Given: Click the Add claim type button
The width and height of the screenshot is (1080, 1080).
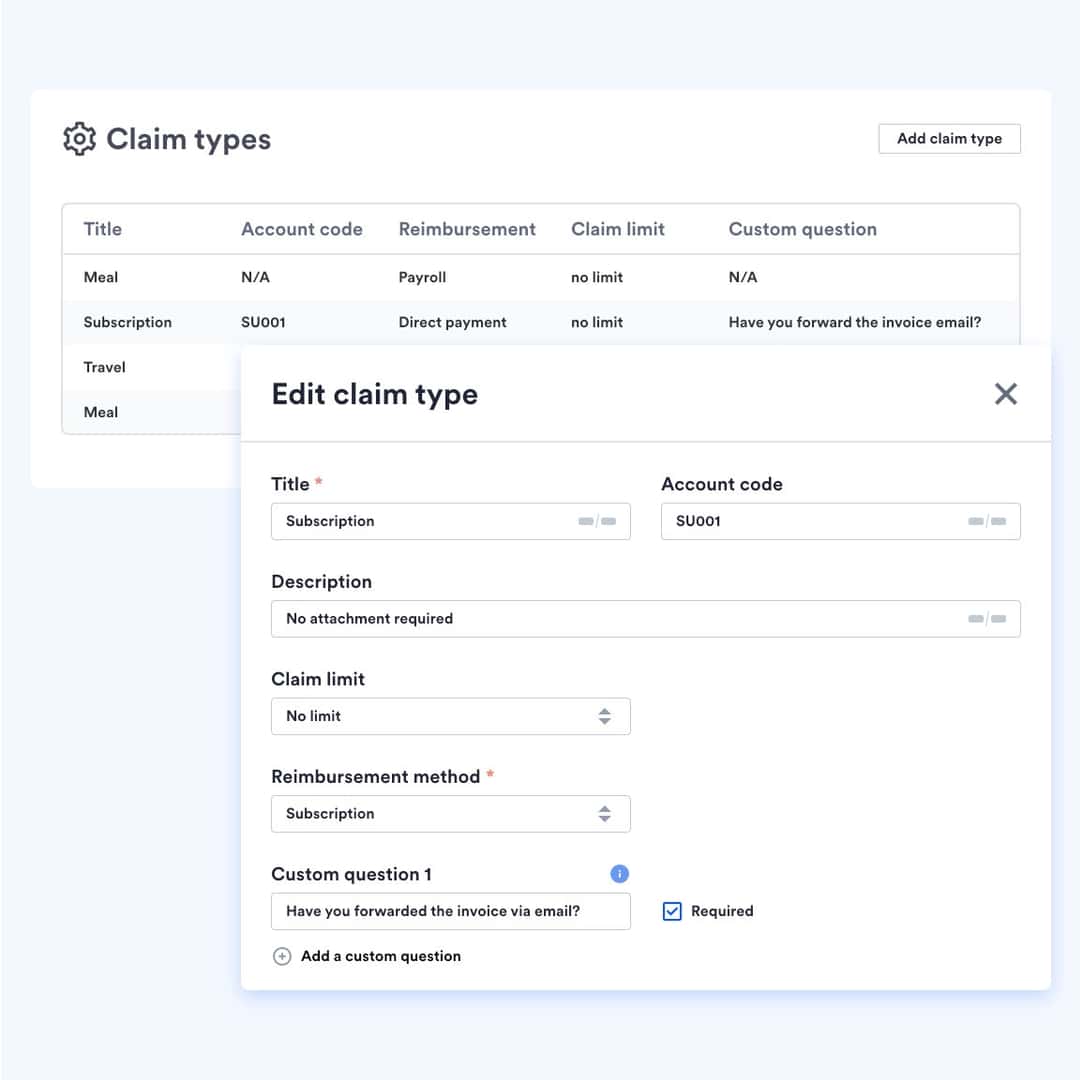Looking at the screenshot, I should (x=948, y=138).
